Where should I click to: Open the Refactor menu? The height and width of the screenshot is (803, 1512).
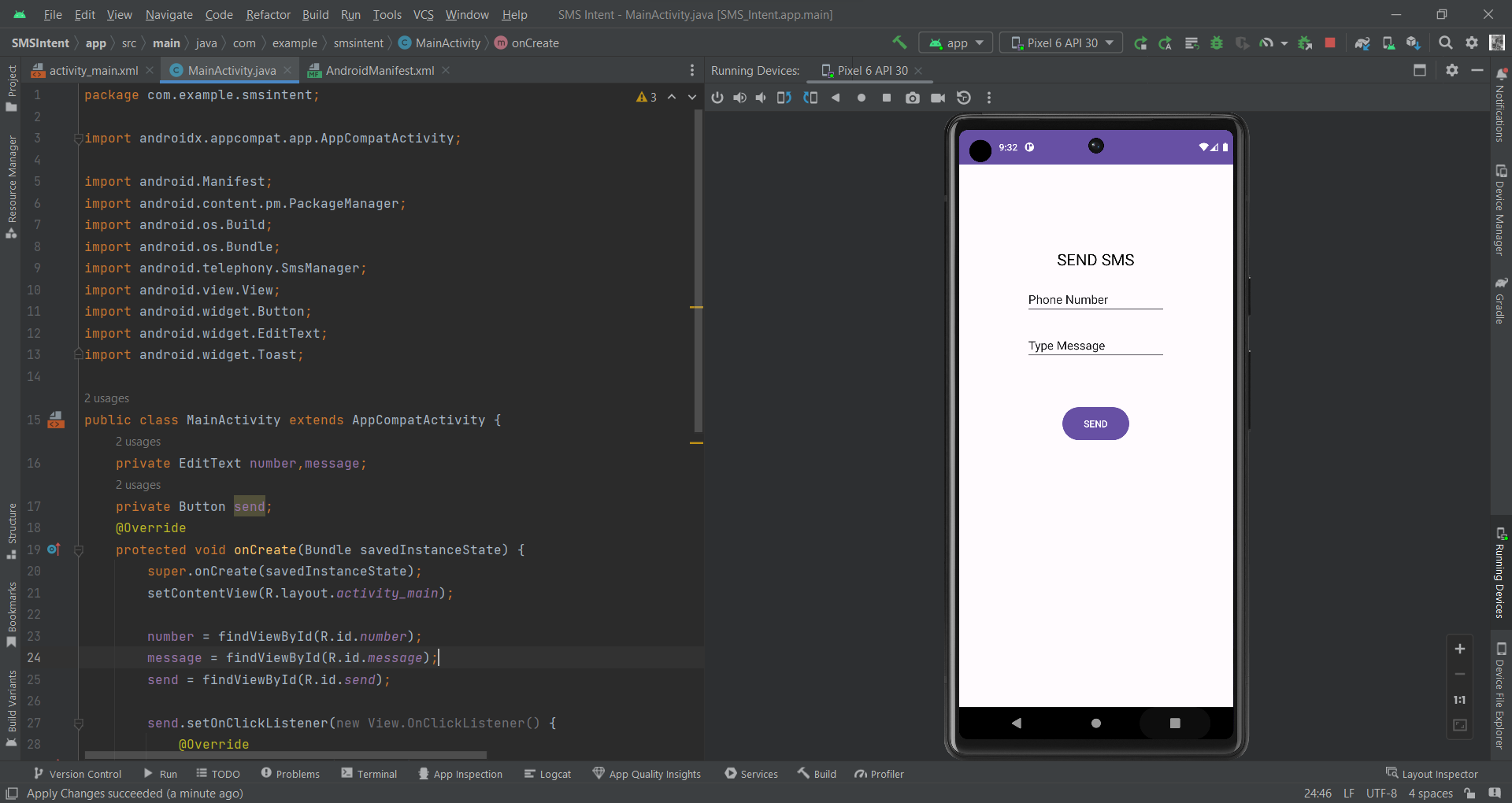tap(268, 15)
